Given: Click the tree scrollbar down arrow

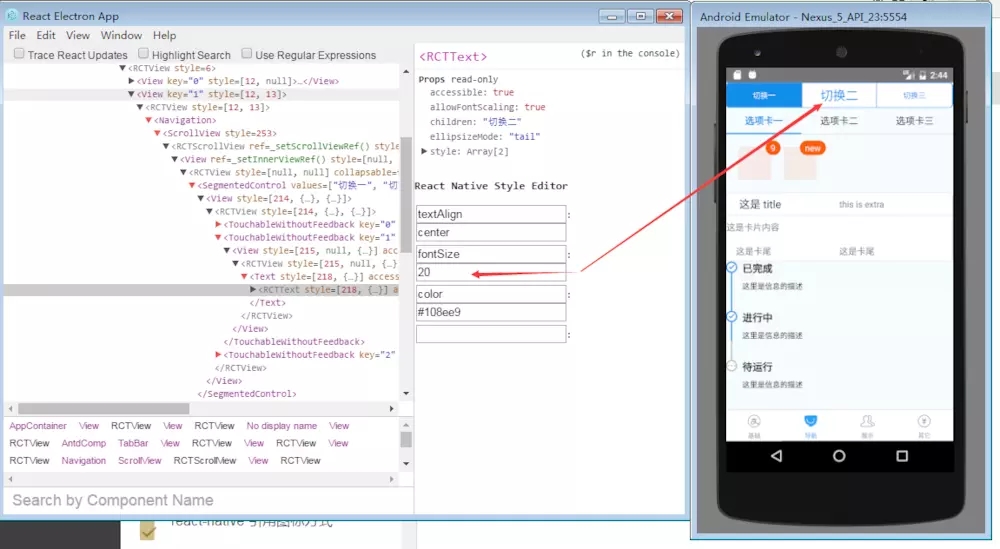Looking at the screenshot, I should [406, 393].
